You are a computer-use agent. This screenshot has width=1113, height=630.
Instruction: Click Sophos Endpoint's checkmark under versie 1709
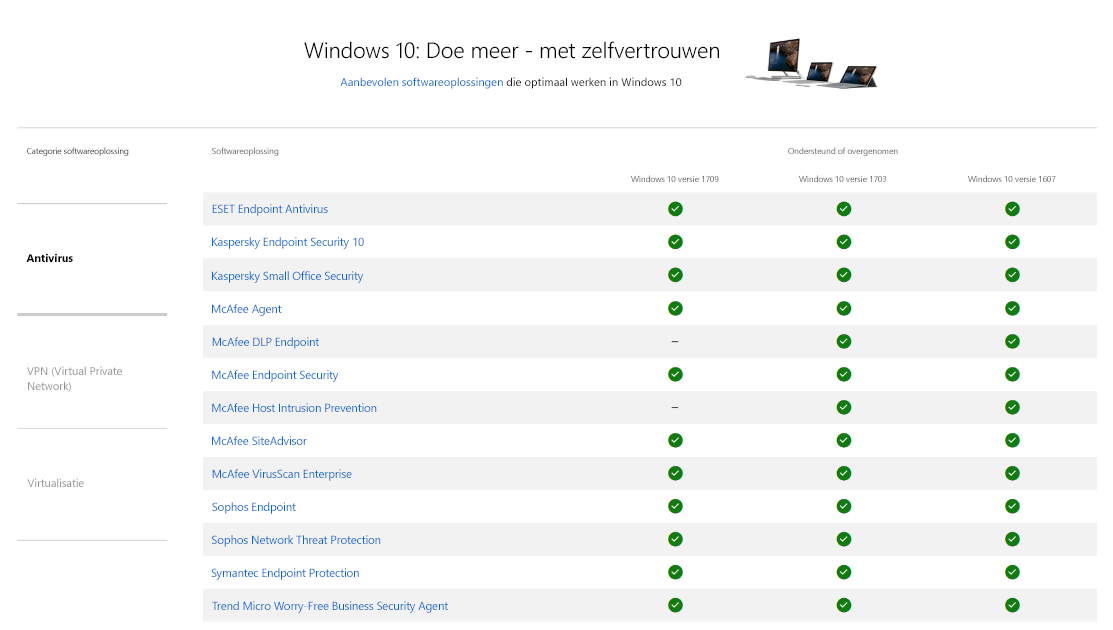pyautogui.click(x=675, y=506)
